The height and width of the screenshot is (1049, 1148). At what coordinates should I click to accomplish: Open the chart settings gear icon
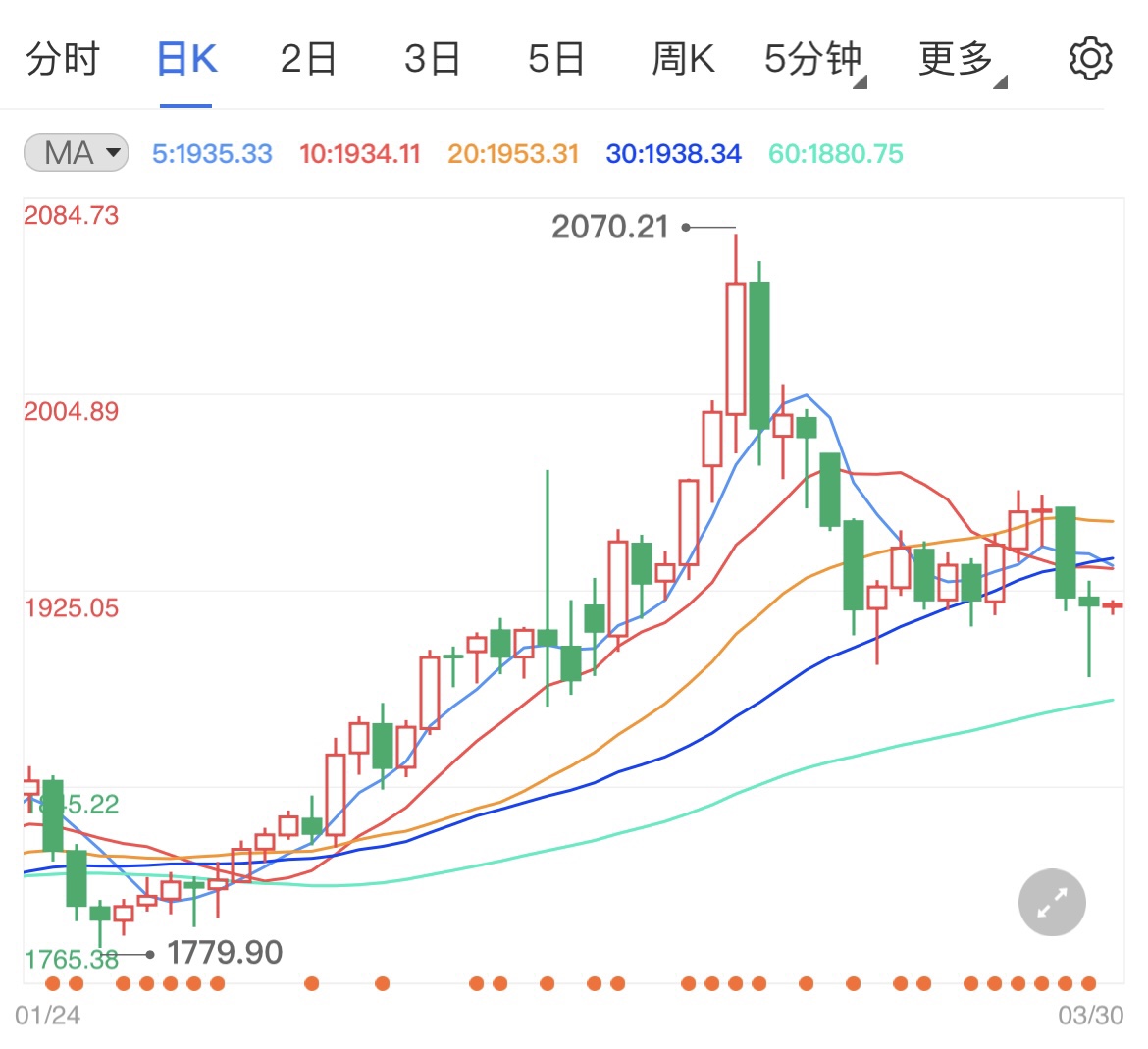pyautogui.click(x=1089, y=58)
